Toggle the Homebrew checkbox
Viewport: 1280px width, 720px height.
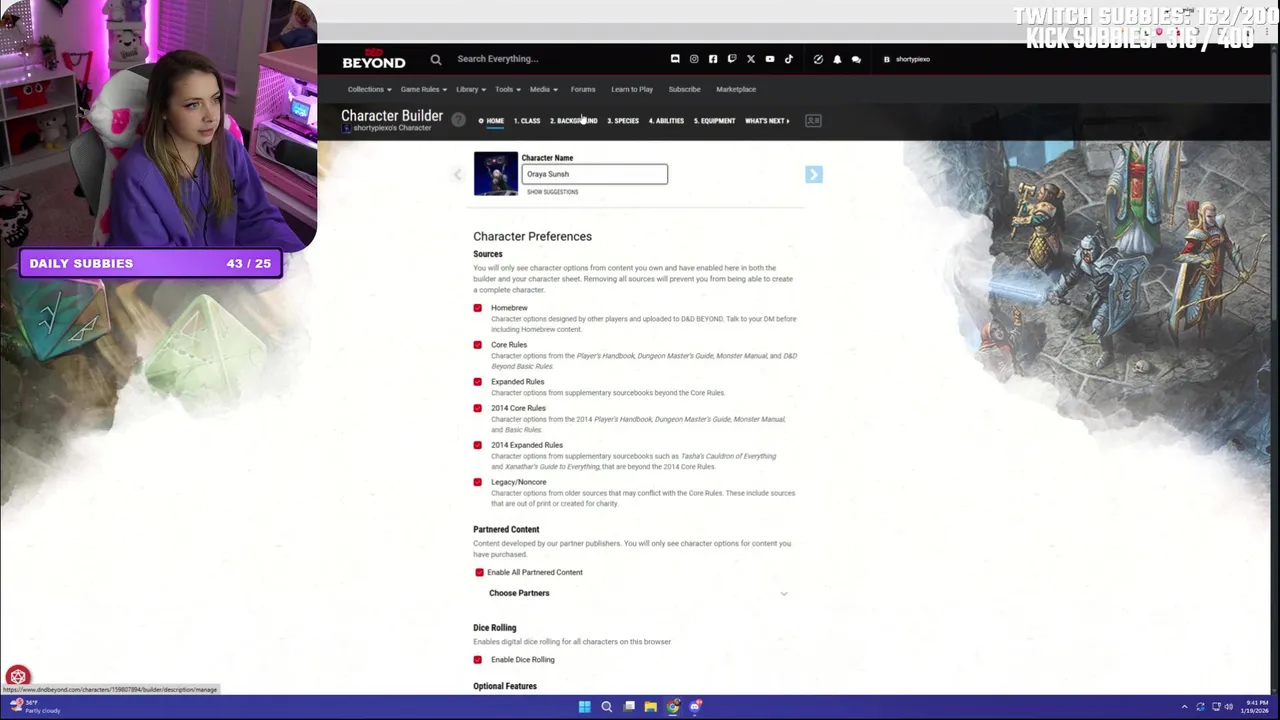pos(478,308)
